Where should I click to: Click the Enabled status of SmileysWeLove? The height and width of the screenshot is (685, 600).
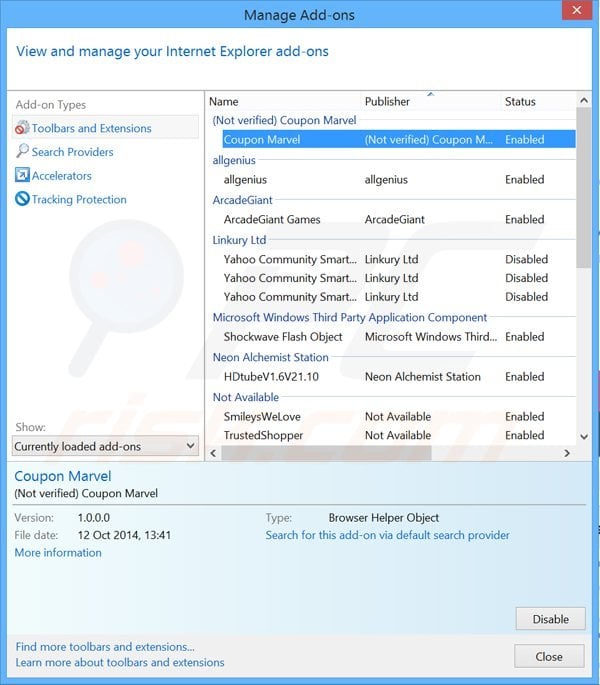coord(524,416)
